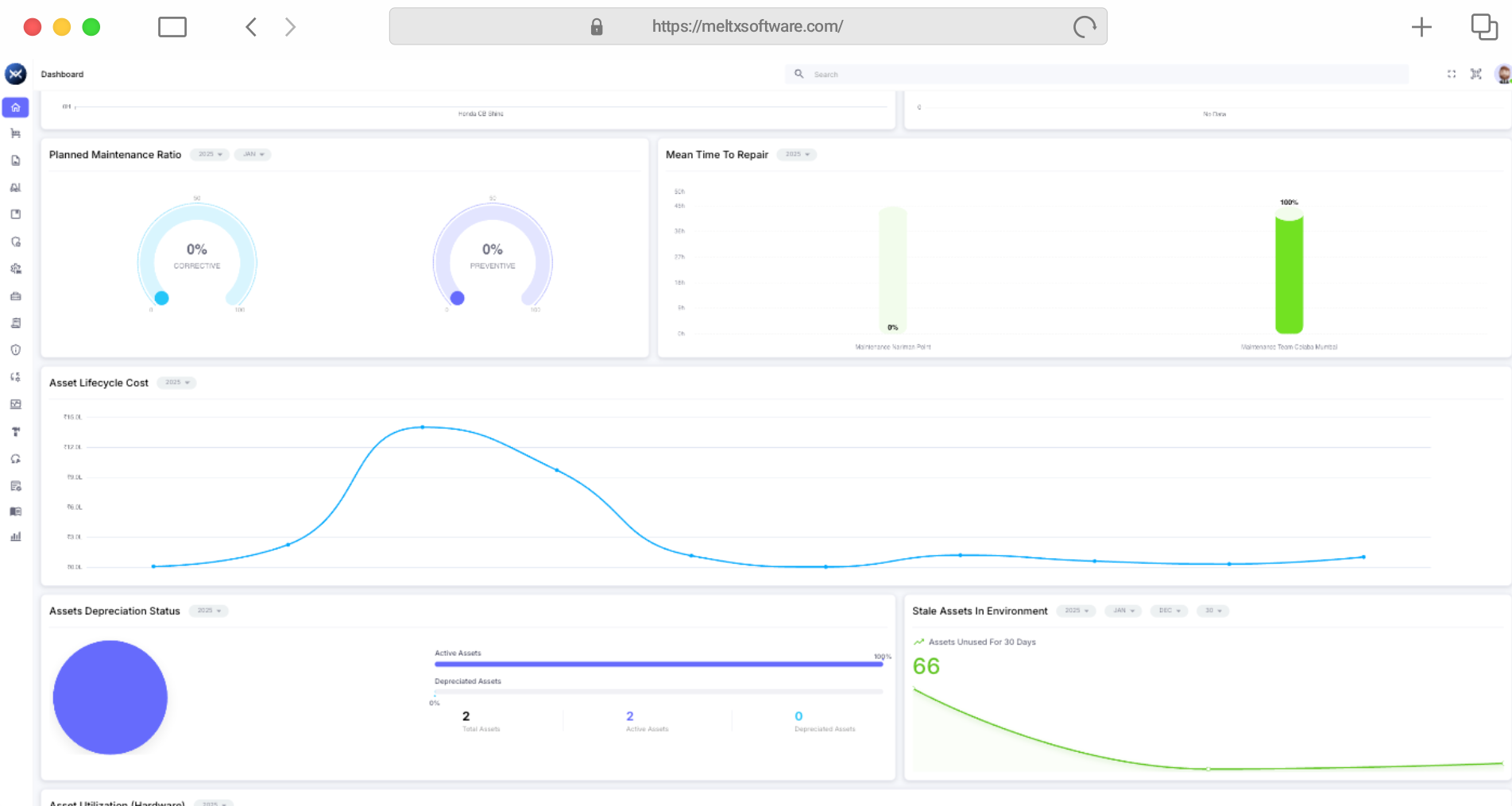Open the user profile avatar menu
The width and height of the screenshot is (1512, 806).
[x=1502, y=74]
